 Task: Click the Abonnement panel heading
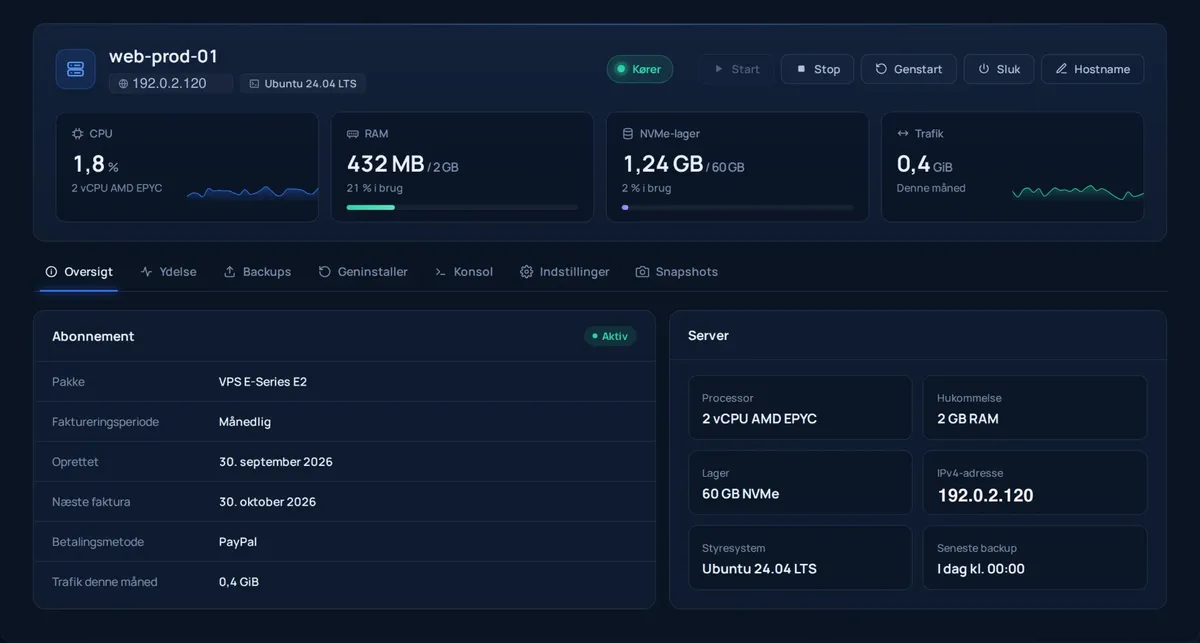click(93, 336)
